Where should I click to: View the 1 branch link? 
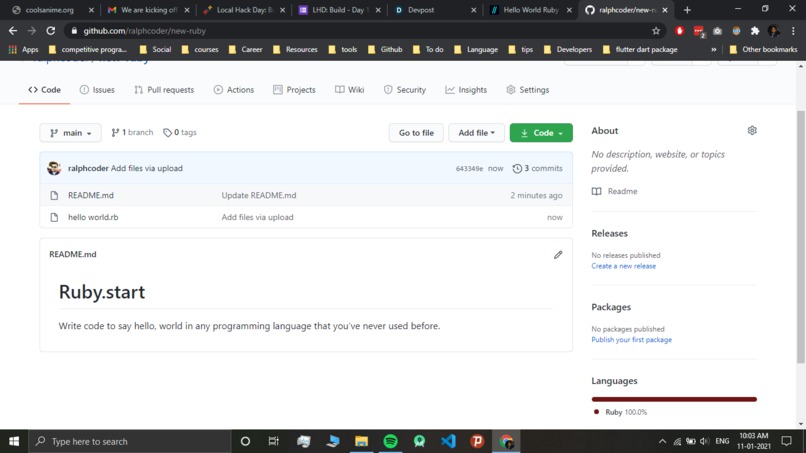pos(132,132)
